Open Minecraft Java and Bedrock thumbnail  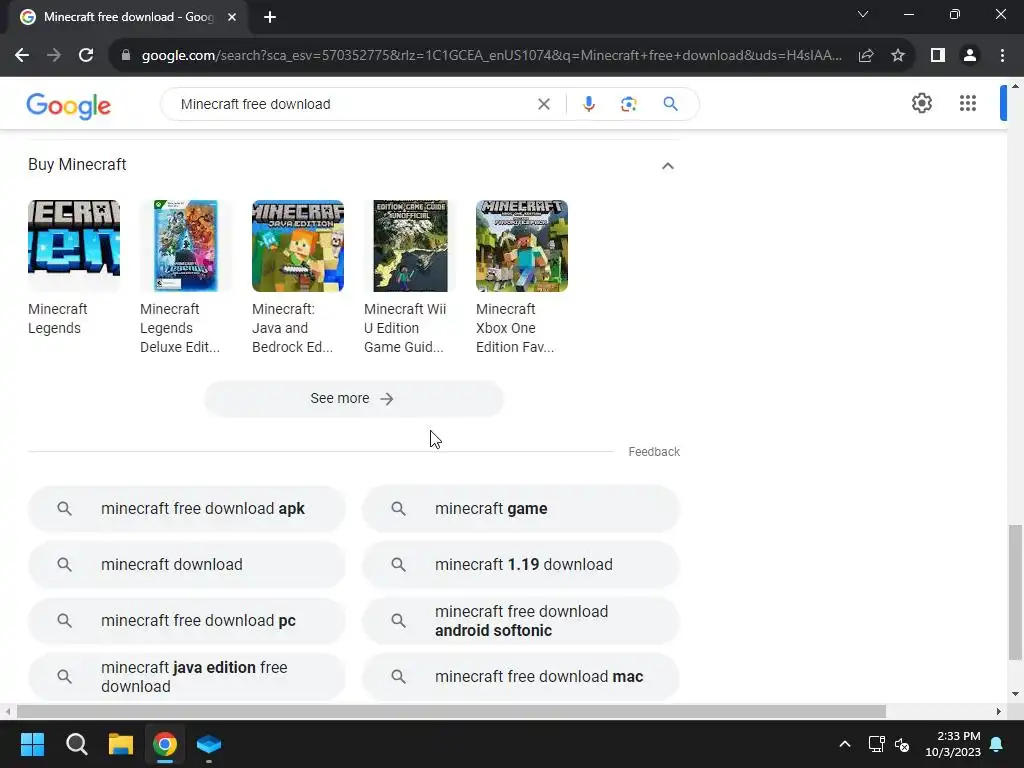point(298,246)
